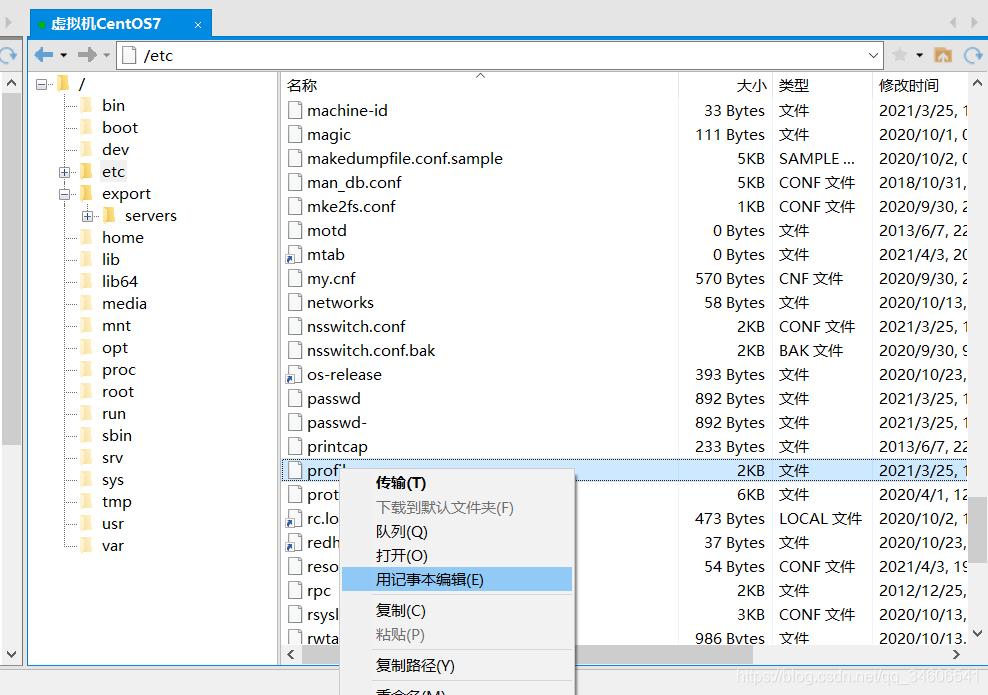Select the lib64 folder in tree
988x695 pixels.
[120, 282]
